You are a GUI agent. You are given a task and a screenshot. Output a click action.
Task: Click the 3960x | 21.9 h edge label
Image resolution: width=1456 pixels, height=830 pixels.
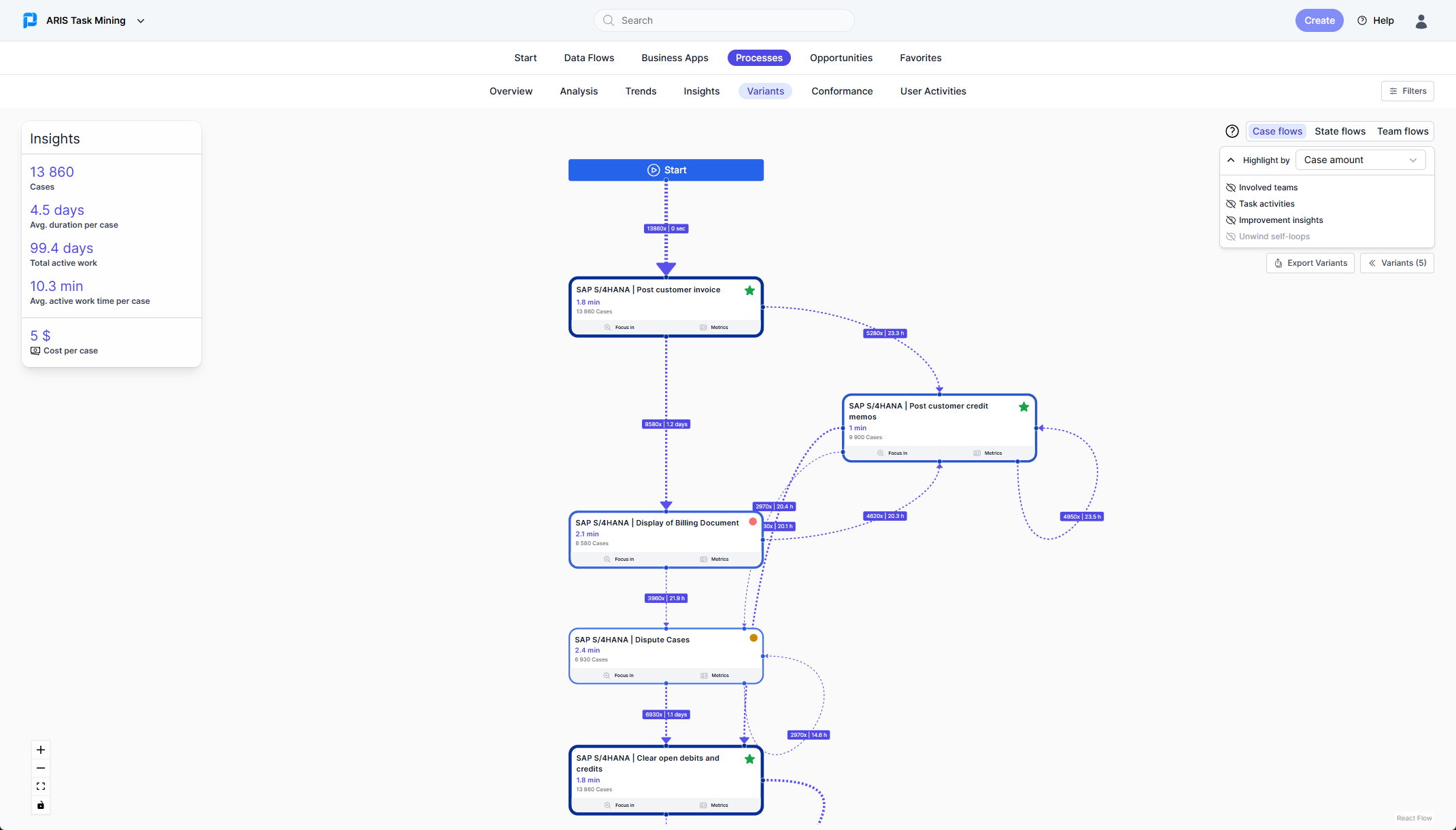666,599
